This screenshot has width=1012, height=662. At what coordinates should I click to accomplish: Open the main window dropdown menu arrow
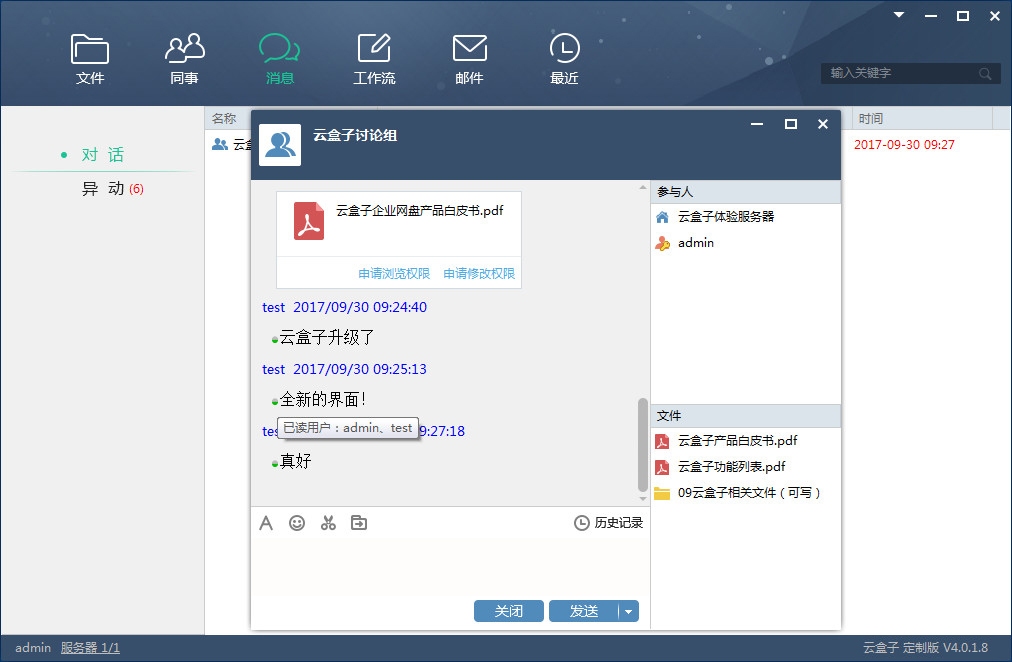coord(899,15)
